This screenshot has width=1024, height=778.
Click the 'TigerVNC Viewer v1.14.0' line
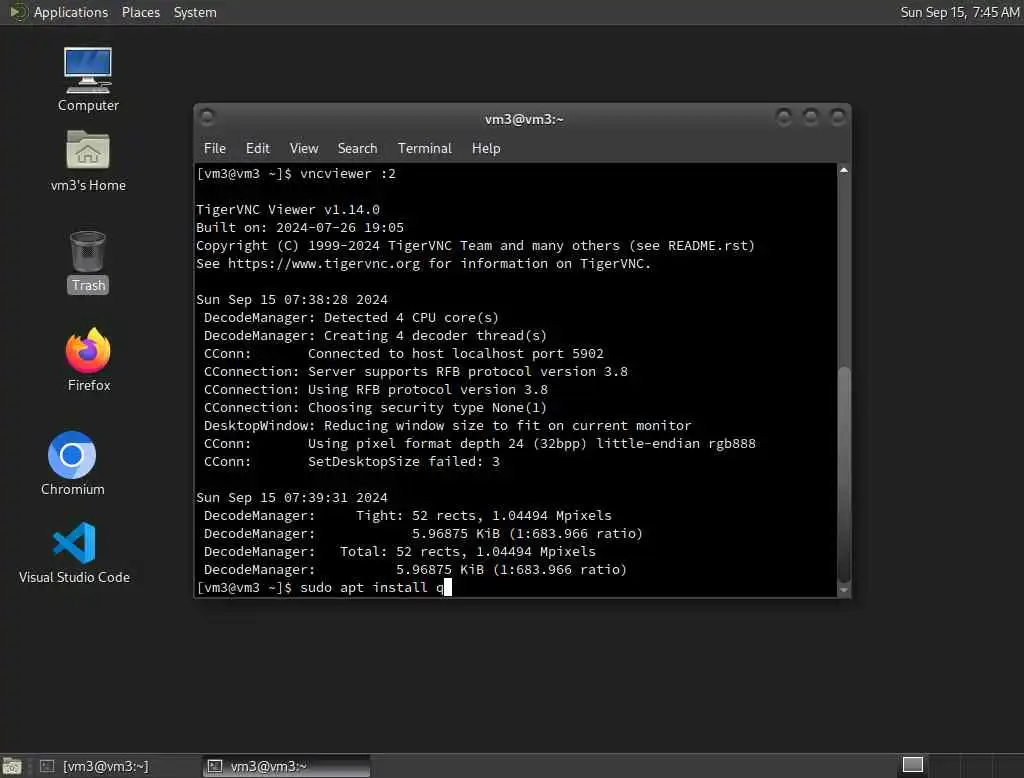[x=288, y=210]
